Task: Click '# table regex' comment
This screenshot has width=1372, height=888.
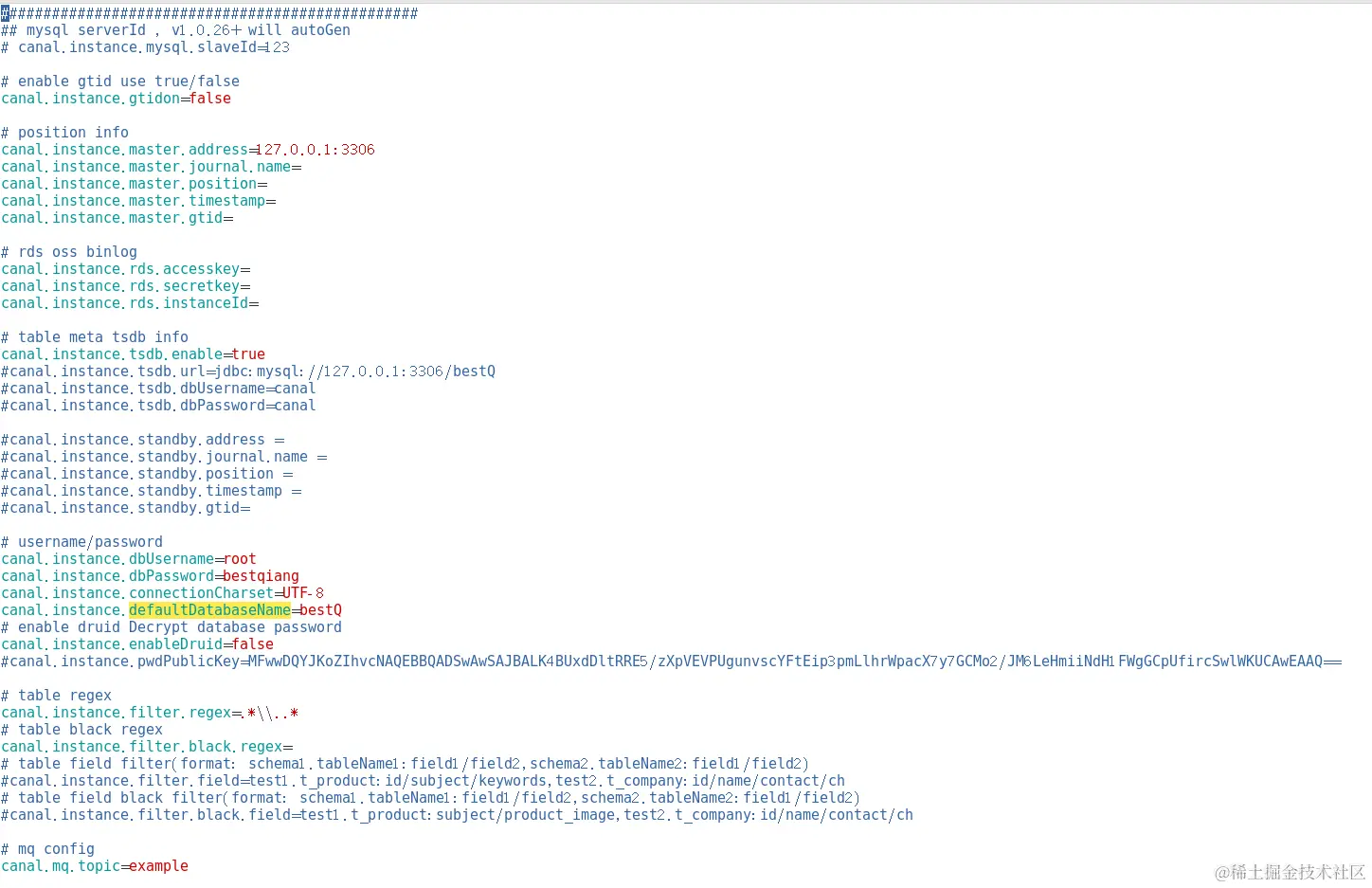Action: [x=56, y=696]
